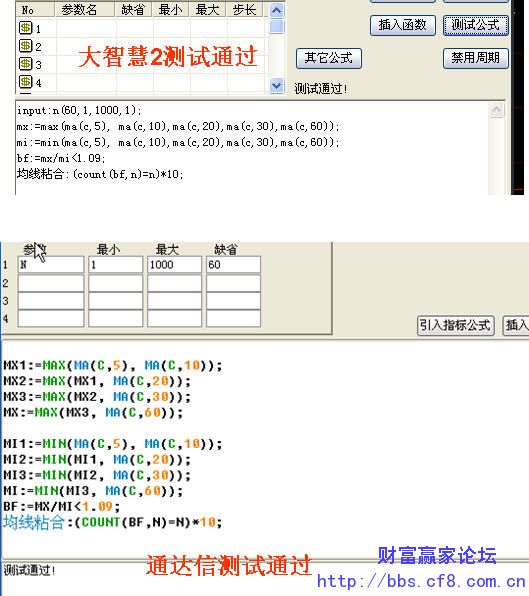Click the 'mx:=max(ma(c,5)' code line
Screen dimensions: 529x596
pos(178,126)
